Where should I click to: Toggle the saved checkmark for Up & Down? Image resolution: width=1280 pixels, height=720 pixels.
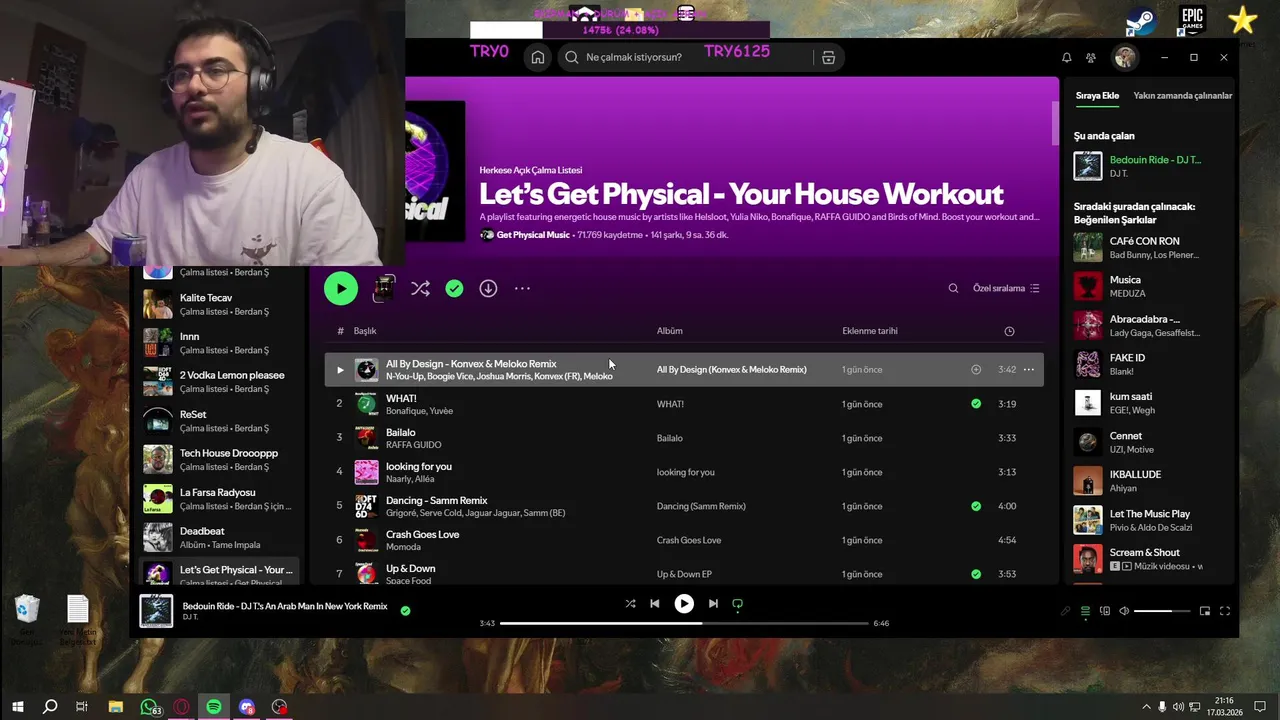coord(976,574)
